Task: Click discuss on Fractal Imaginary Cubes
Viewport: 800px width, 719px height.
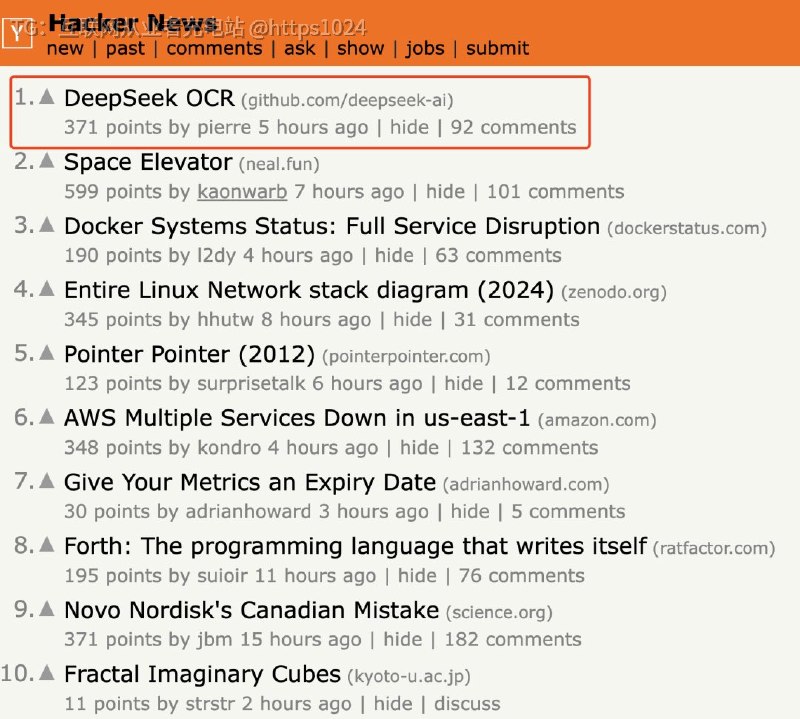Action: tap(467, 704)
